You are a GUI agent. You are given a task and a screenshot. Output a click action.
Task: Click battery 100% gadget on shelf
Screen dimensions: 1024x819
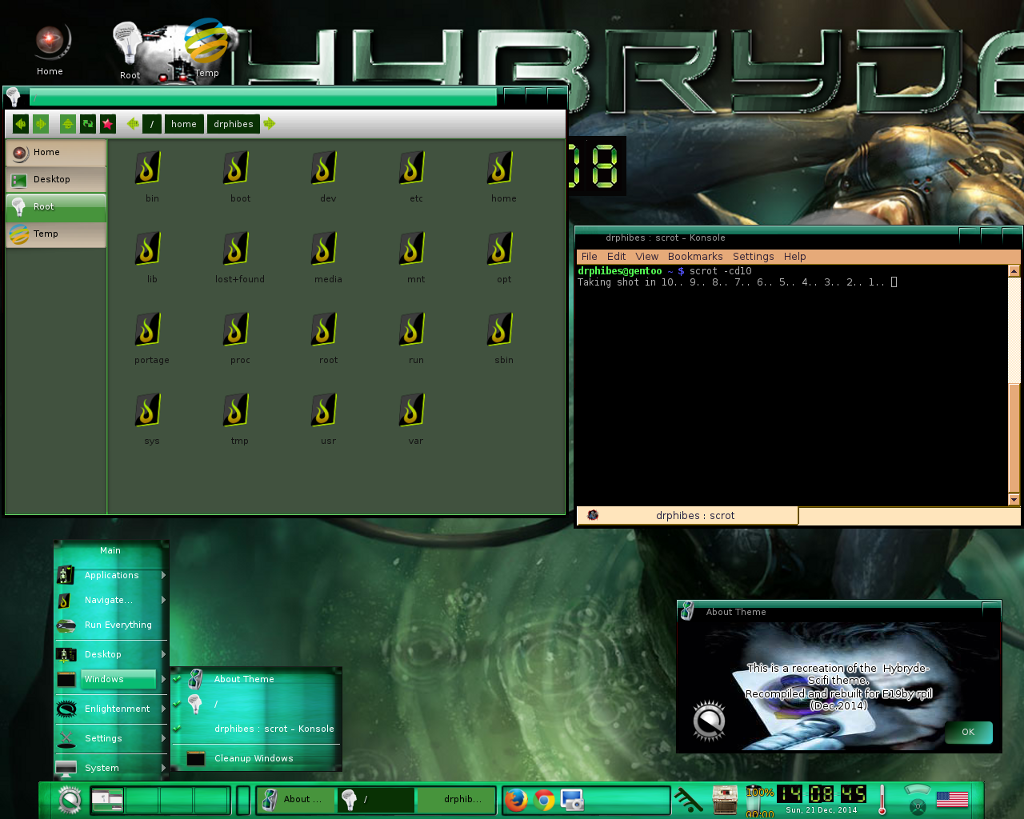(759, 800)
